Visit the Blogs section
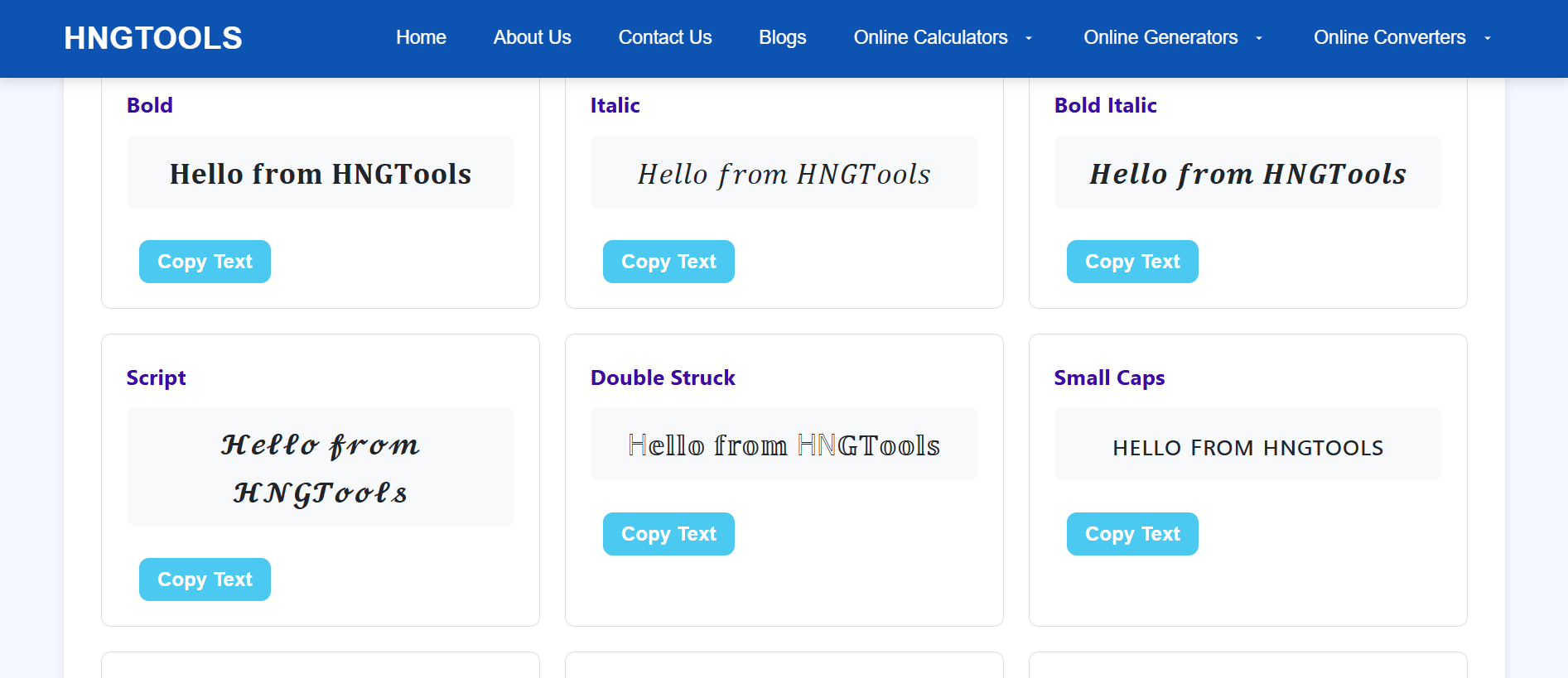This screenshot has width=1568, height=678. (x=783, y=37)
